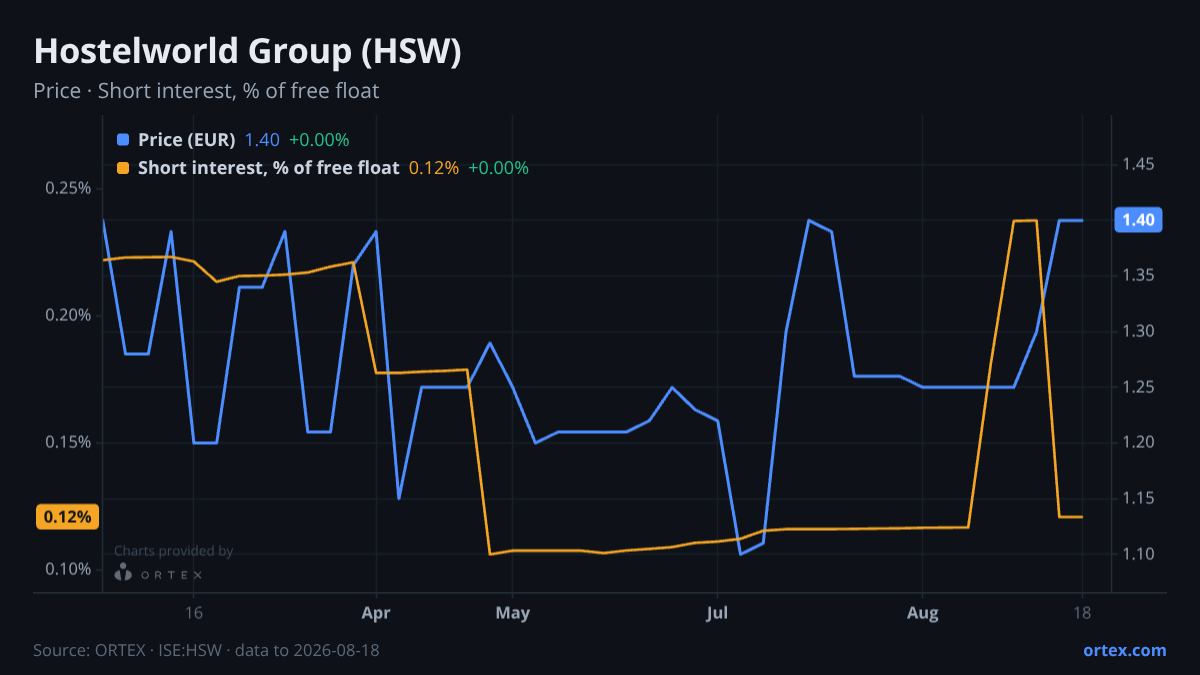The height and width of the screenshot is (675, 1200).
Task: Click the 1.35 right axis label
Action: (x=1138, y=275)
